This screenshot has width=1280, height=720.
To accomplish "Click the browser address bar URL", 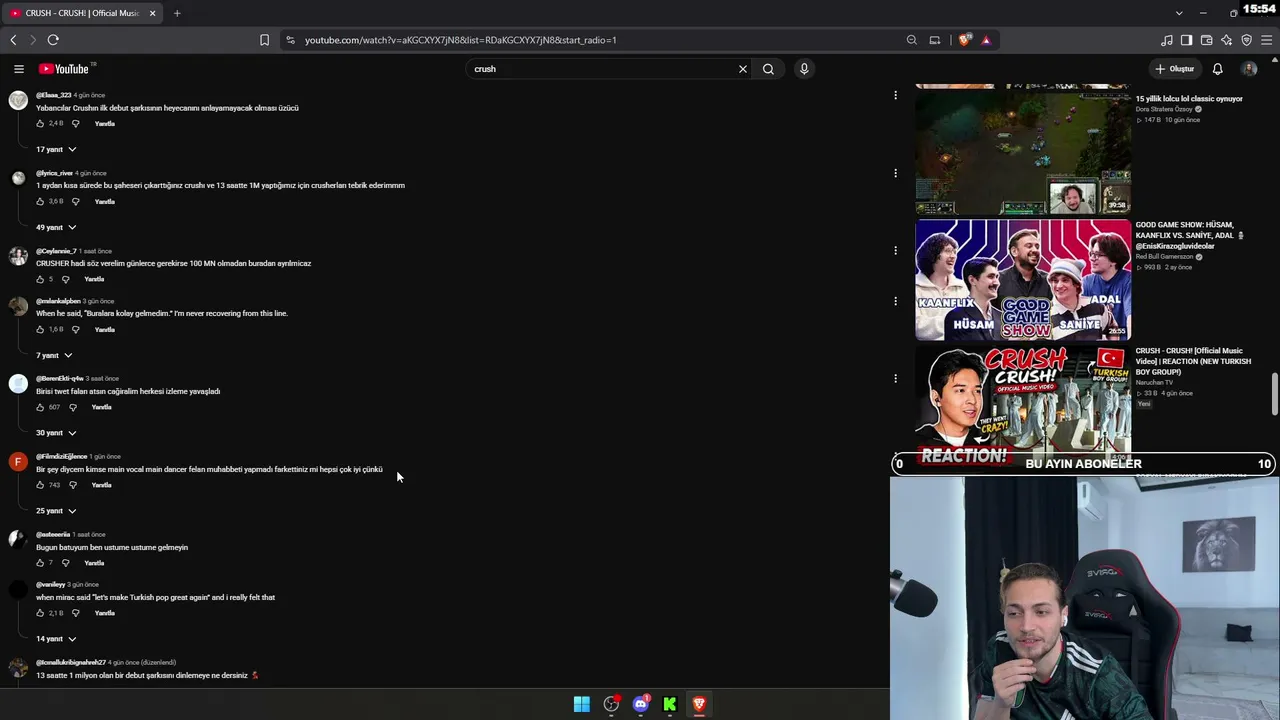I will (461, 40).
